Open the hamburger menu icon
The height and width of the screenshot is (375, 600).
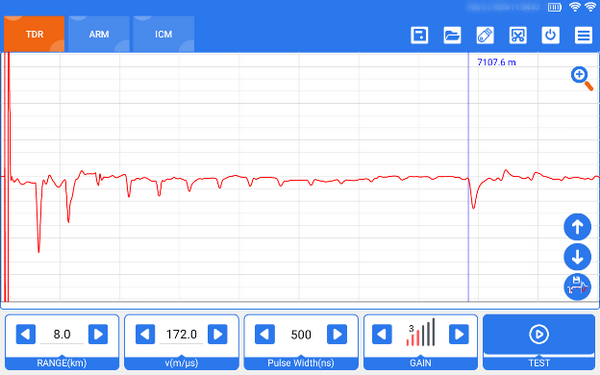coord(583,35)
